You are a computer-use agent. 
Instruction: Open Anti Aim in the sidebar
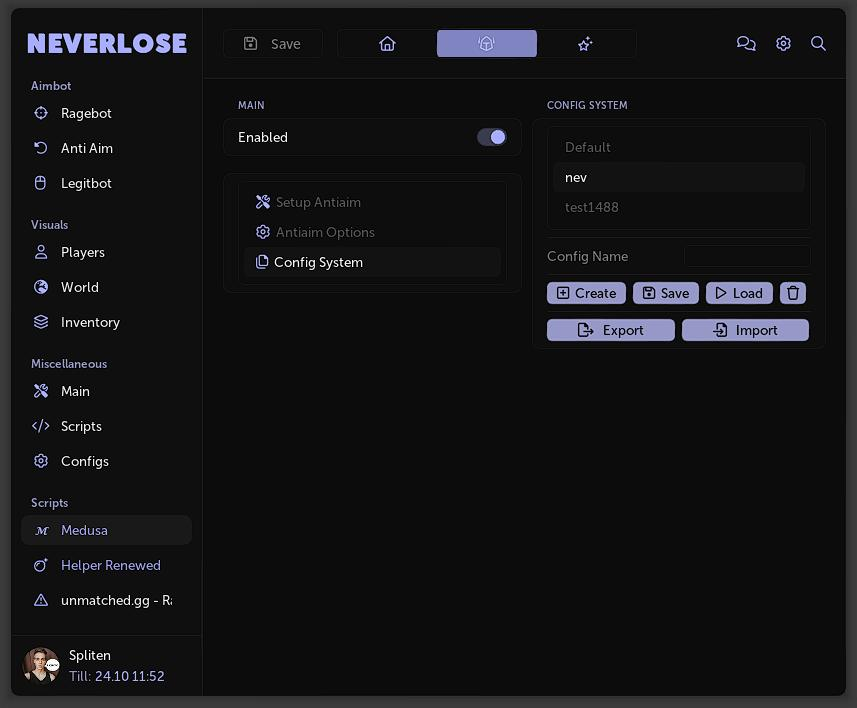tap(107, 148)
